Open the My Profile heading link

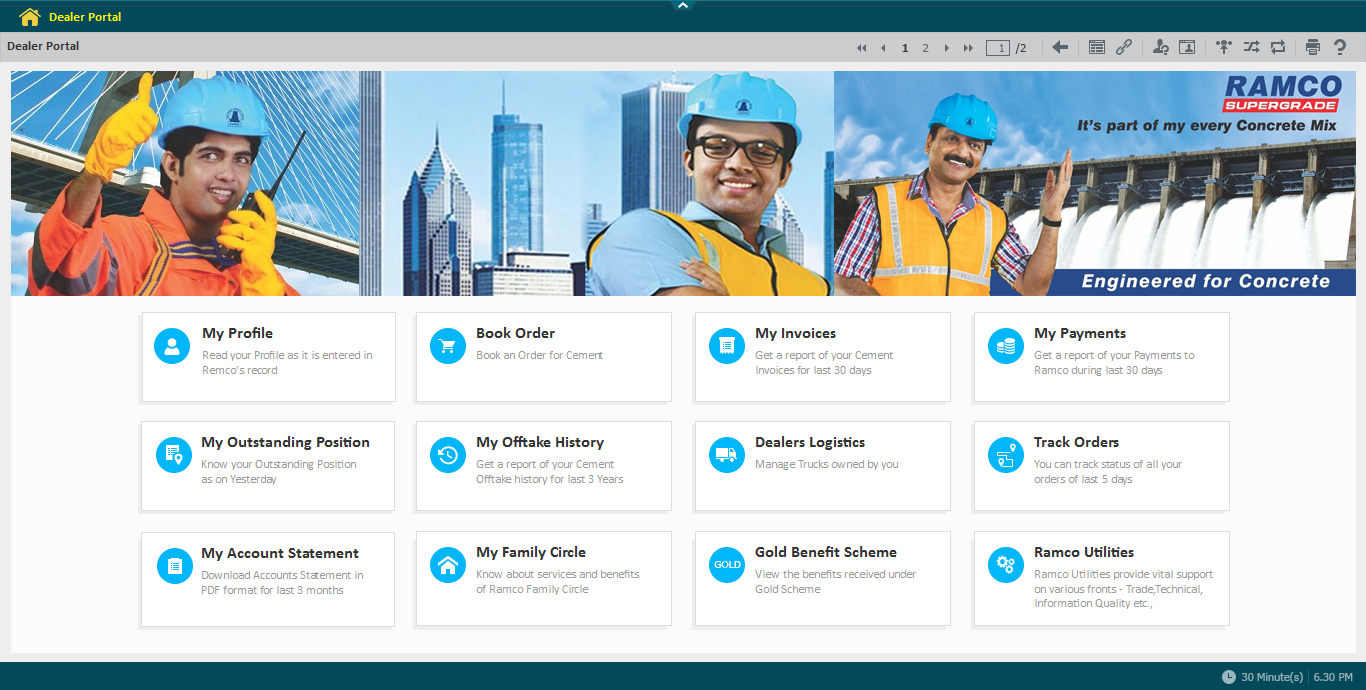(x=237, y=333)
